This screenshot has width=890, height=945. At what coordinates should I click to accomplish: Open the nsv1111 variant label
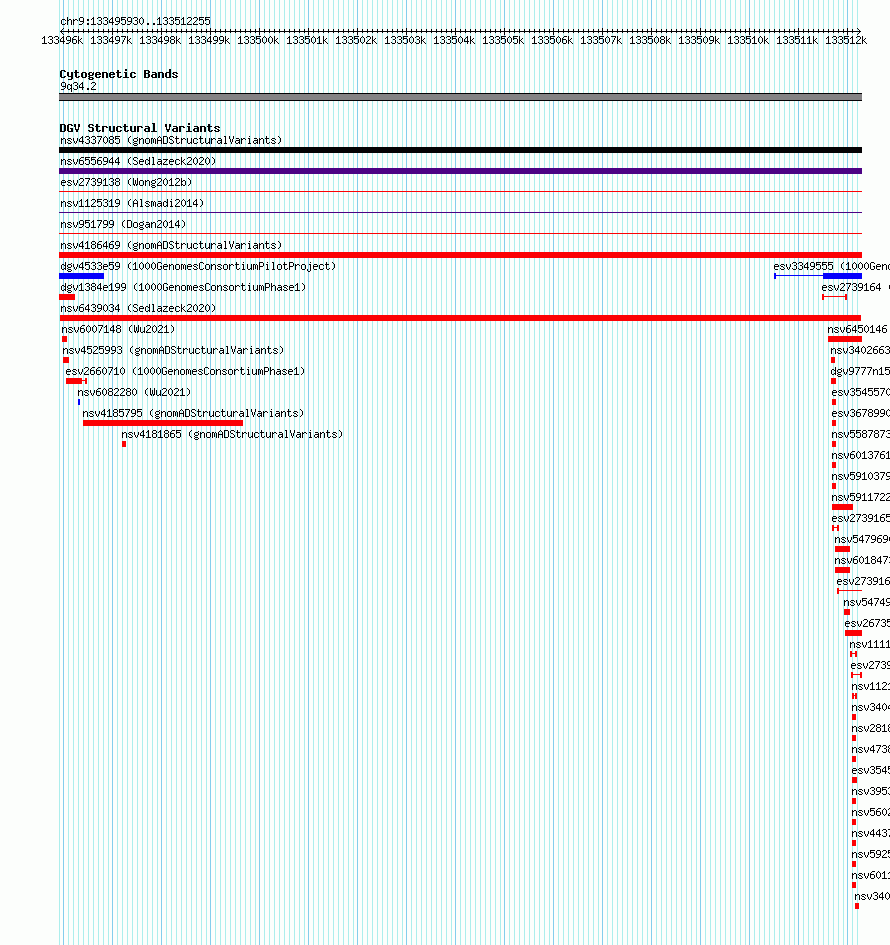click(x=870, y=644)
